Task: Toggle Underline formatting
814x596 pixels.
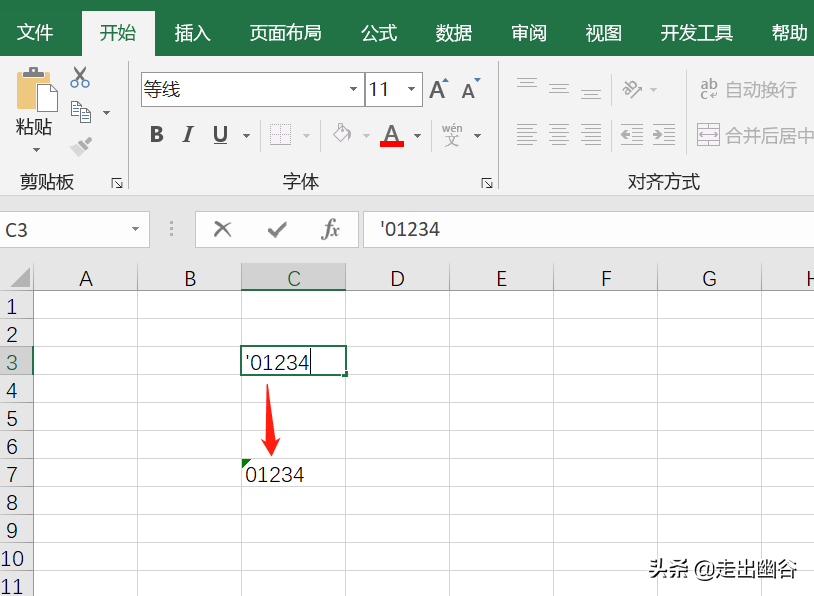Action: click(x=221, y=135)
